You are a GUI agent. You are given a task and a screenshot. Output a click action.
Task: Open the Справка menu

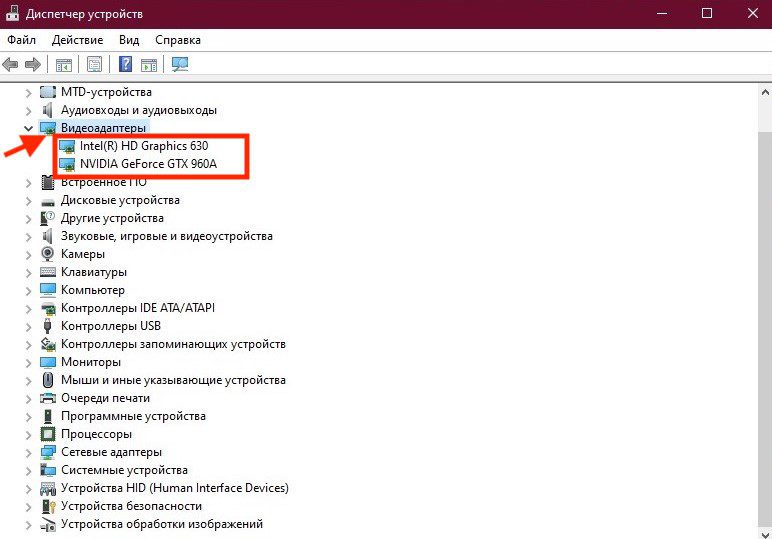pyautogui.click(x=178, y=40)
